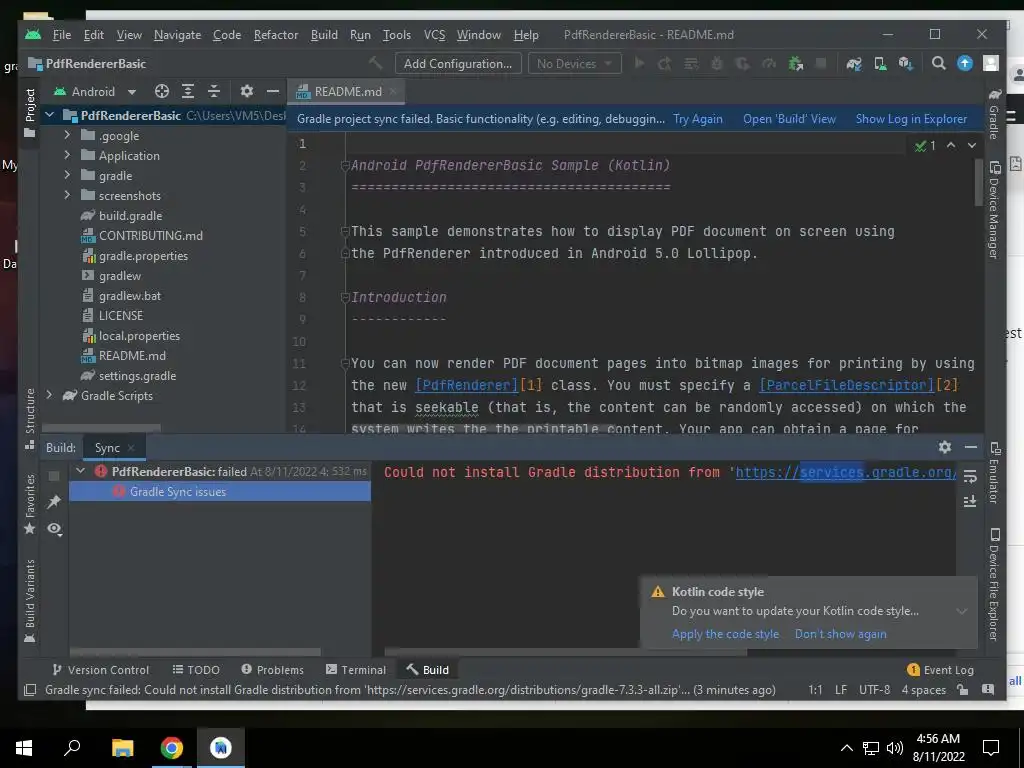This screenshot has width=1024, height=768.
Task: Open Event Log in status bar
Action: [940, 669]
